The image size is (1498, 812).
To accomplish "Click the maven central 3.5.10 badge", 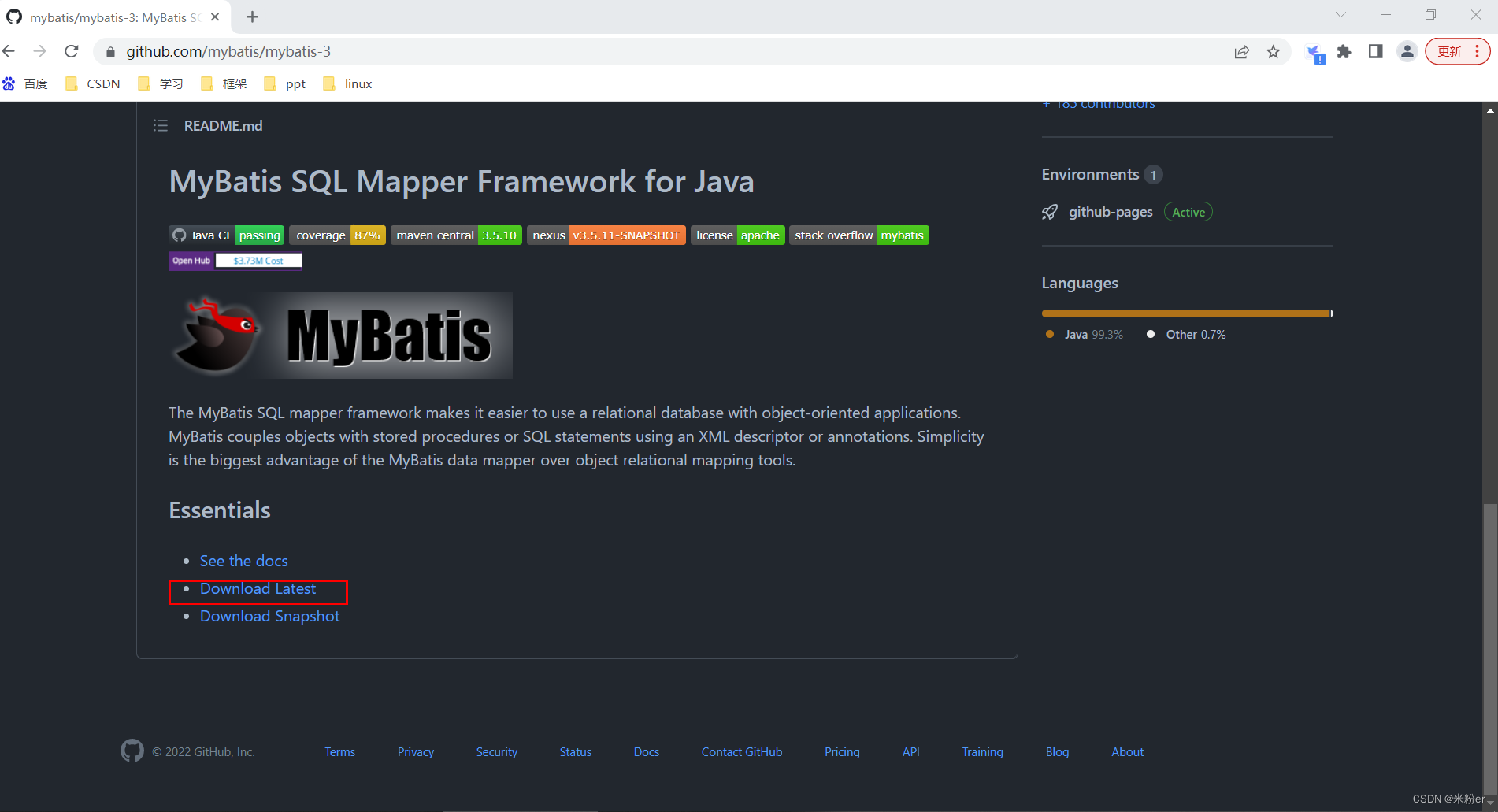I will click(457, 235).
